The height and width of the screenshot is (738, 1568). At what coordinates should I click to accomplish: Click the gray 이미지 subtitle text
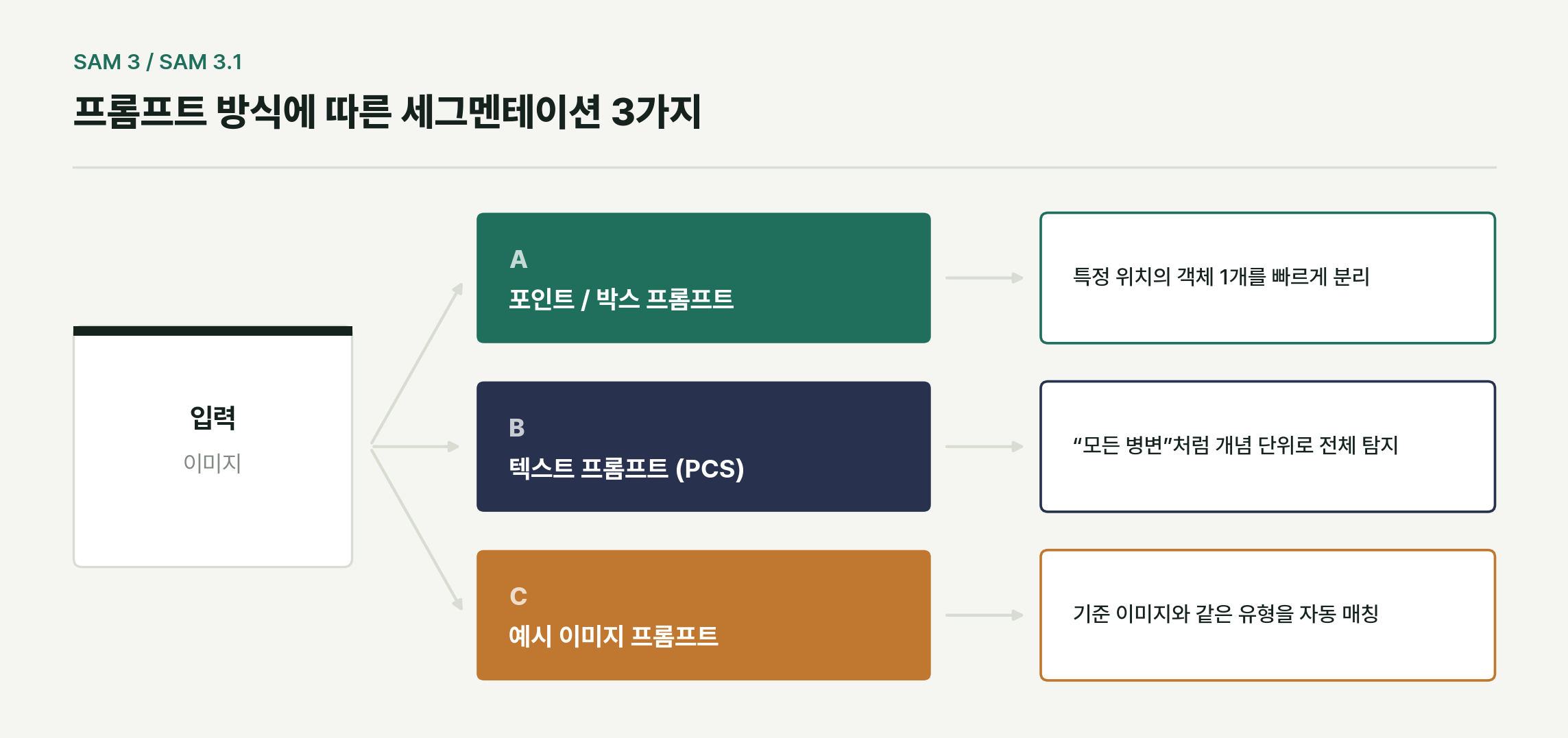[x=213, y=463]
